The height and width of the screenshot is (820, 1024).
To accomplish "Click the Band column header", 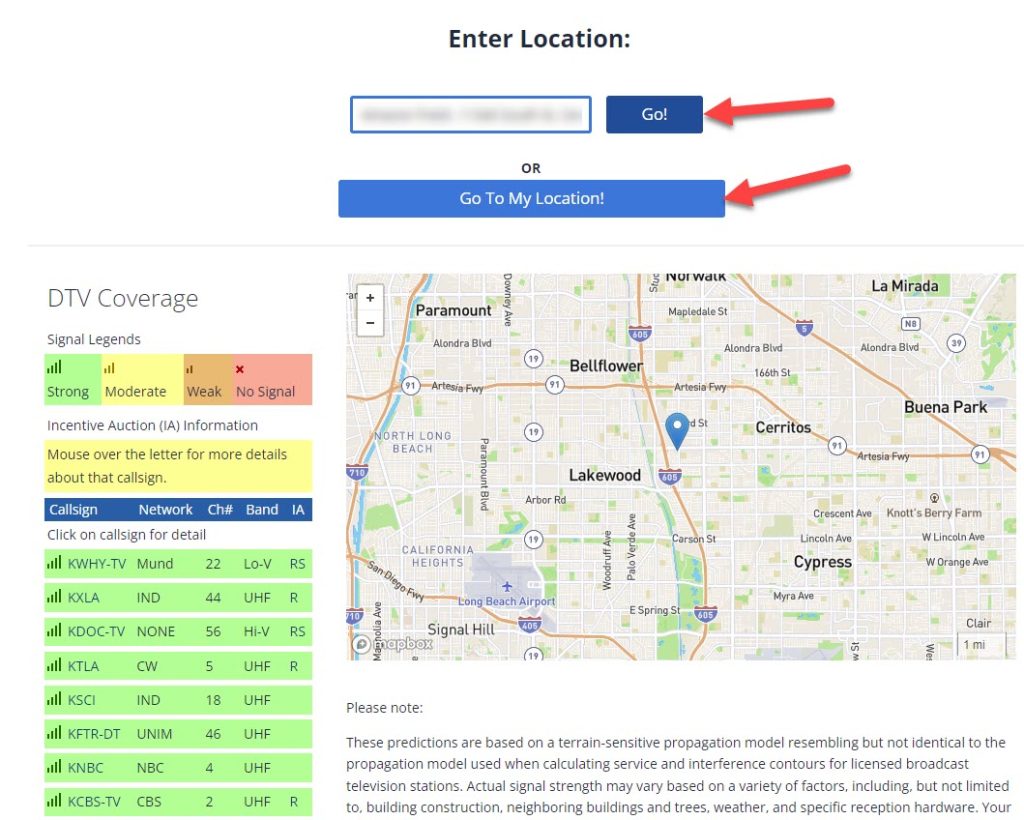I will coord(262,509).
